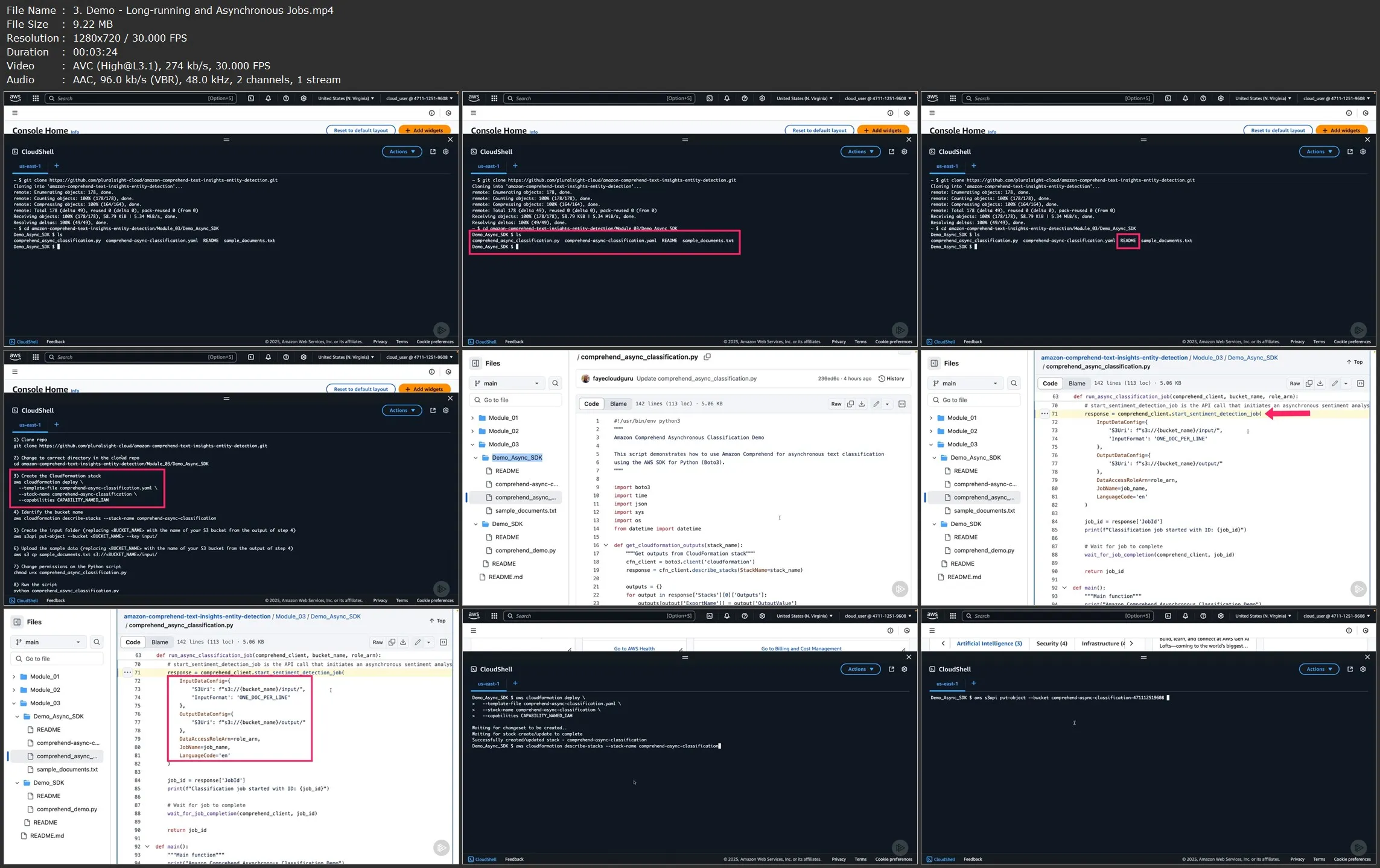Select the Infrastructure tab
The height and width of the screenshot is (868, 1380).
click(x=1103, y=644)
